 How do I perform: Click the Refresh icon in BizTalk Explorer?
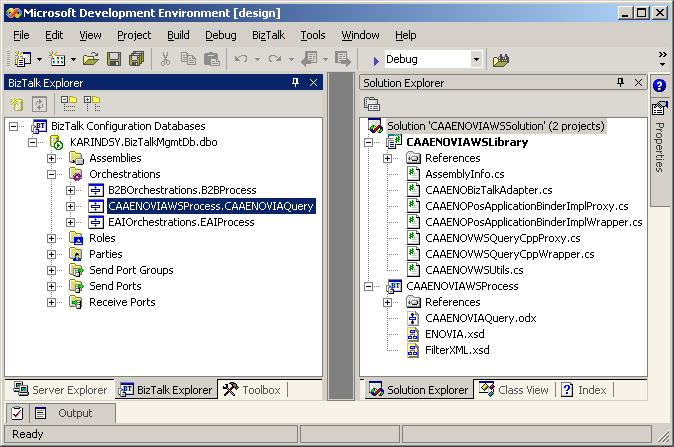click(x=39, y=104)
